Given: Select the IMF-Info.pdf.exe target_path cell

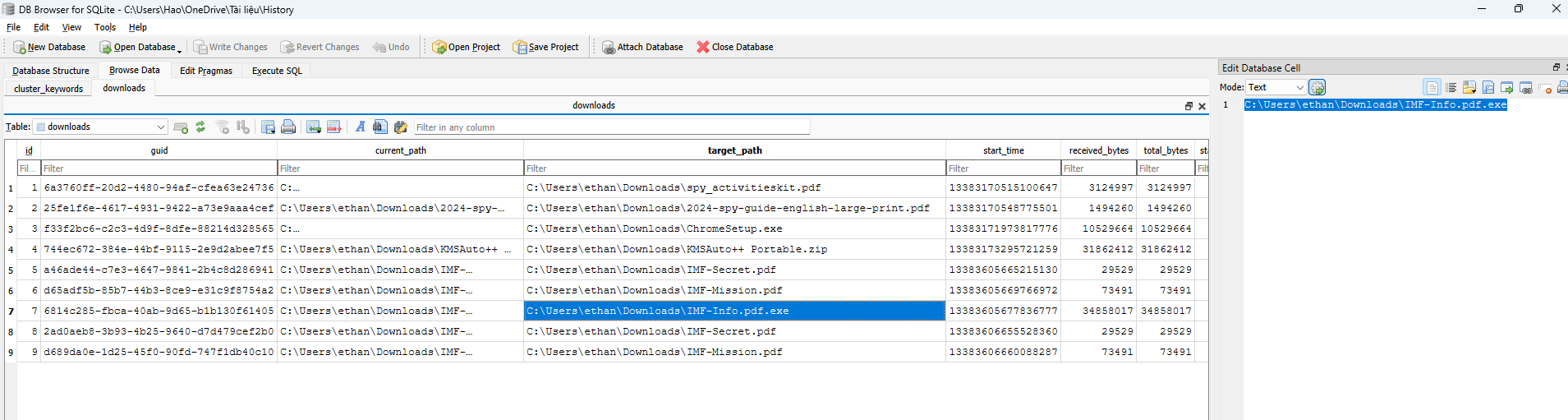Looking at the screenshot, I should tap(735, 311).
